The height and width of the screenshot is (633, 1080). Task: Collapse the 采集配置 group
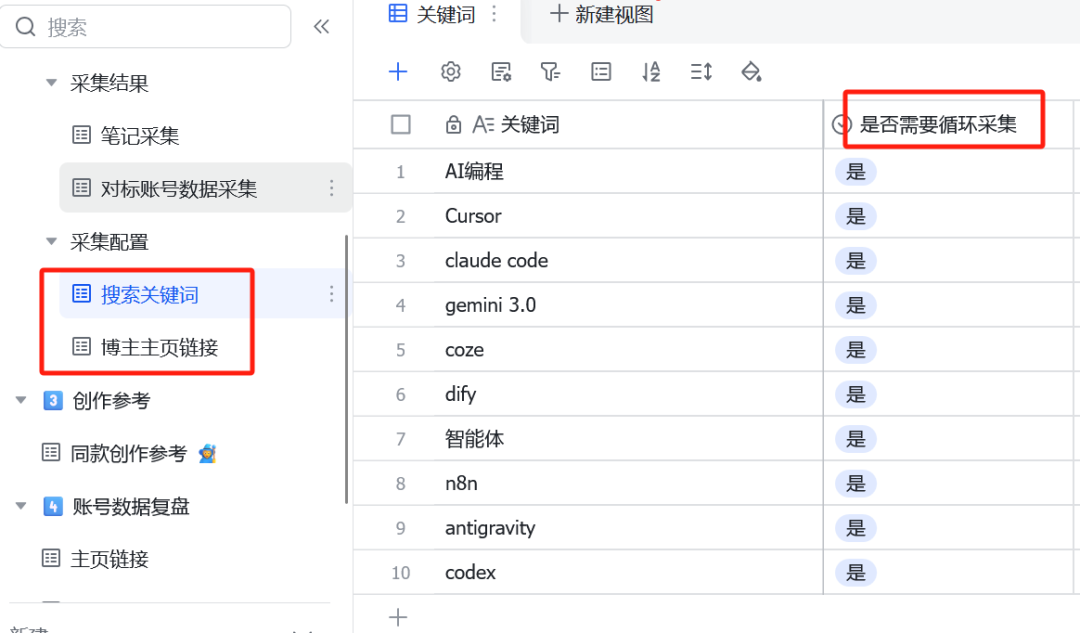tap(51, 241)
